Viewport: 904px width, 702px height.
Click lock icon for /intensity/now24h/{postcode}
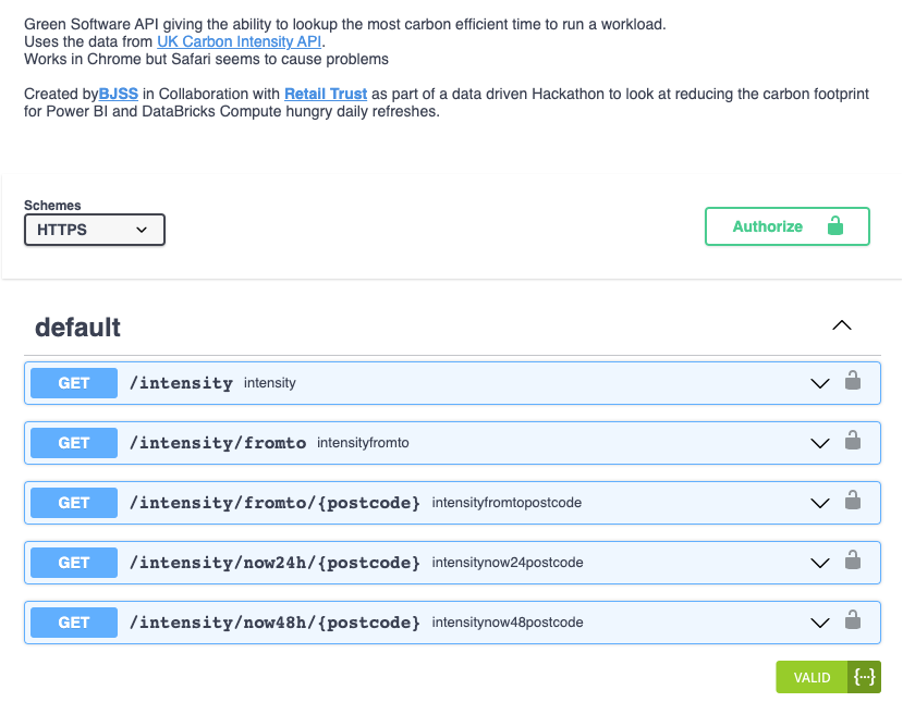click(x=853, y=561)
